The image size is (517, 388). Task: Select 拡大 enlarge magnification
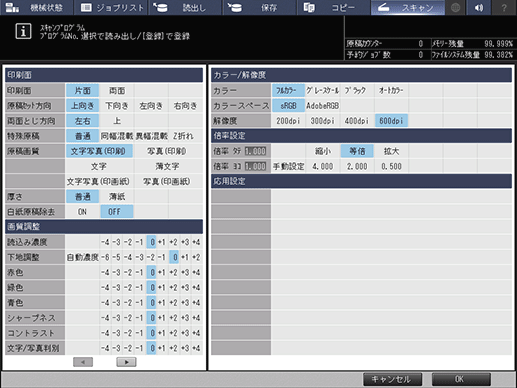point(391,151)
